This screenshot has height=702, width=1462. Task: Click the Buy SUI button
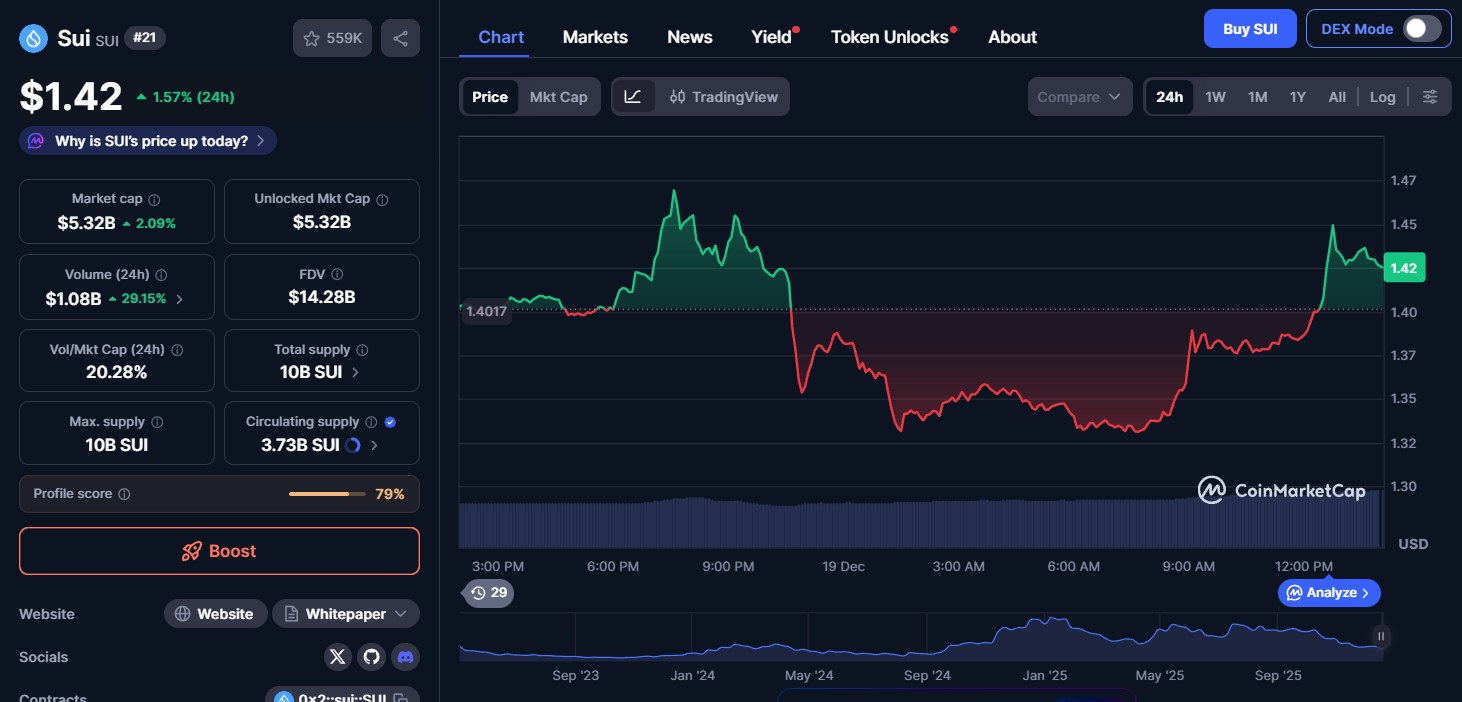click(x=1249, y=28)
